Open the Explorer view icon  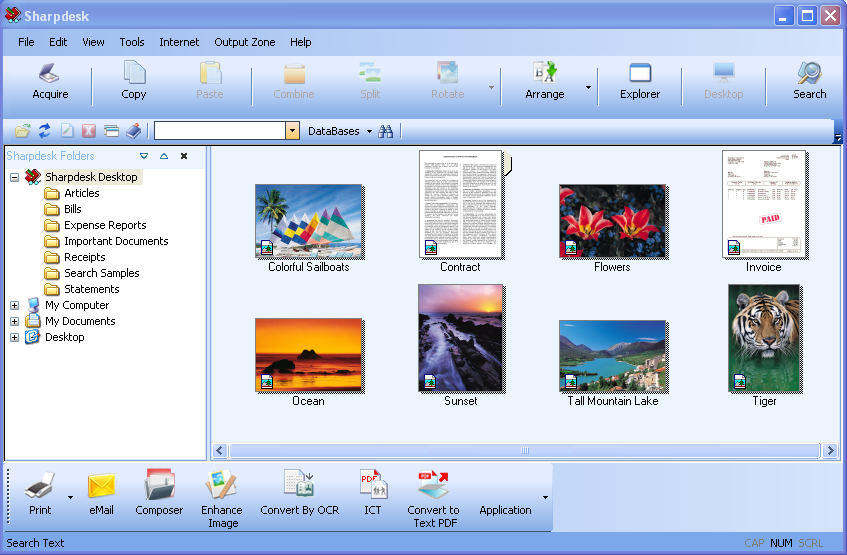point(640,73)
